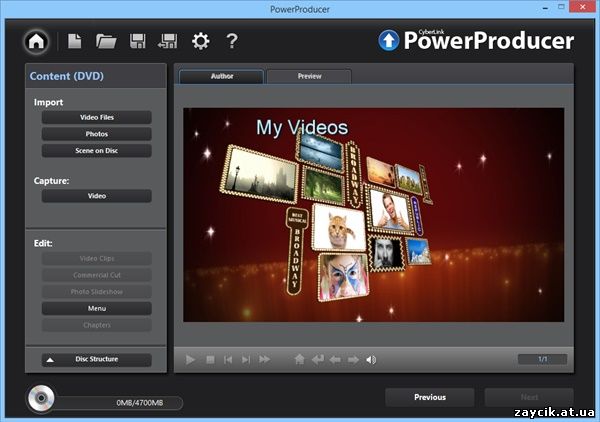Maximize the PowerProducer window

561,7
